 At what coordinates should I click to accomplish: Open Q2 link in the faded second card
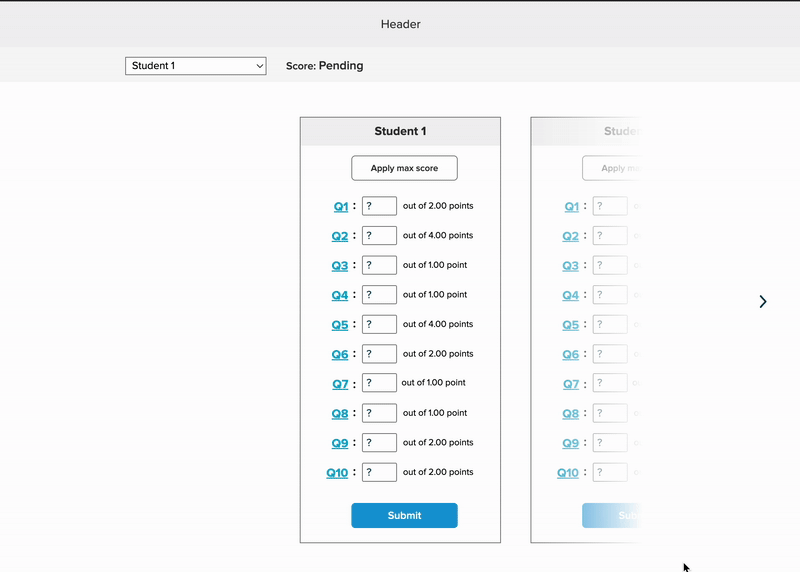click(570, 236)
